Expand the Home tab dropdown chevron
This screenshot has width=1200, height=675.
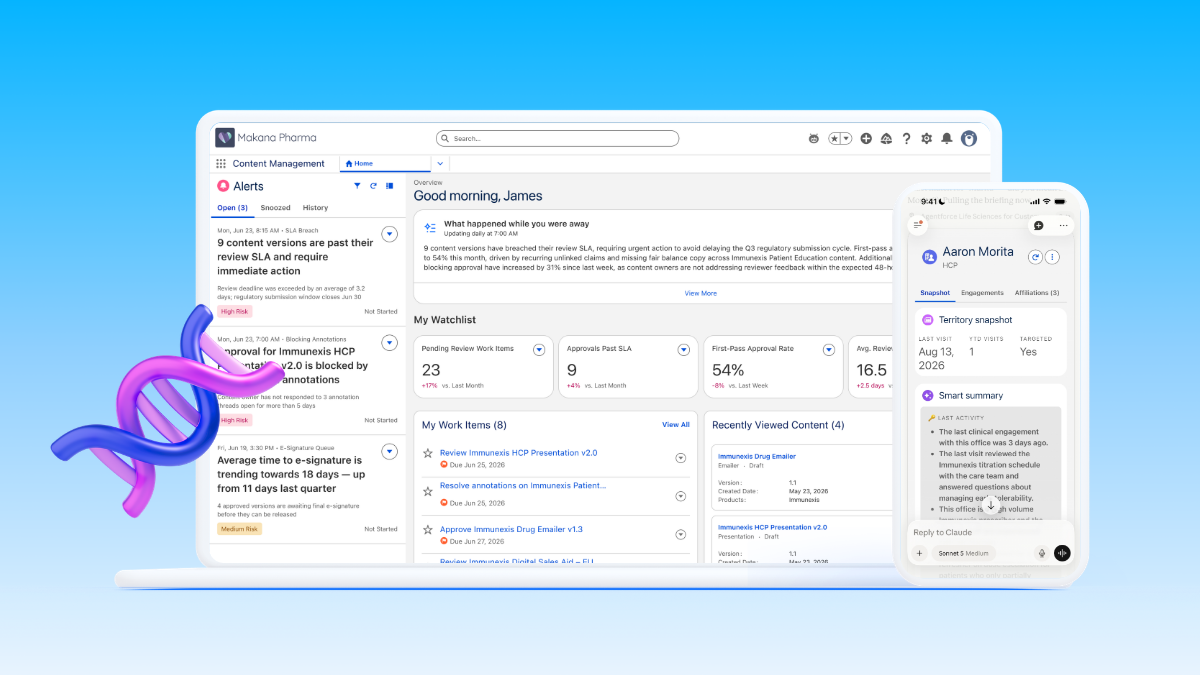(x=440, y=163)
